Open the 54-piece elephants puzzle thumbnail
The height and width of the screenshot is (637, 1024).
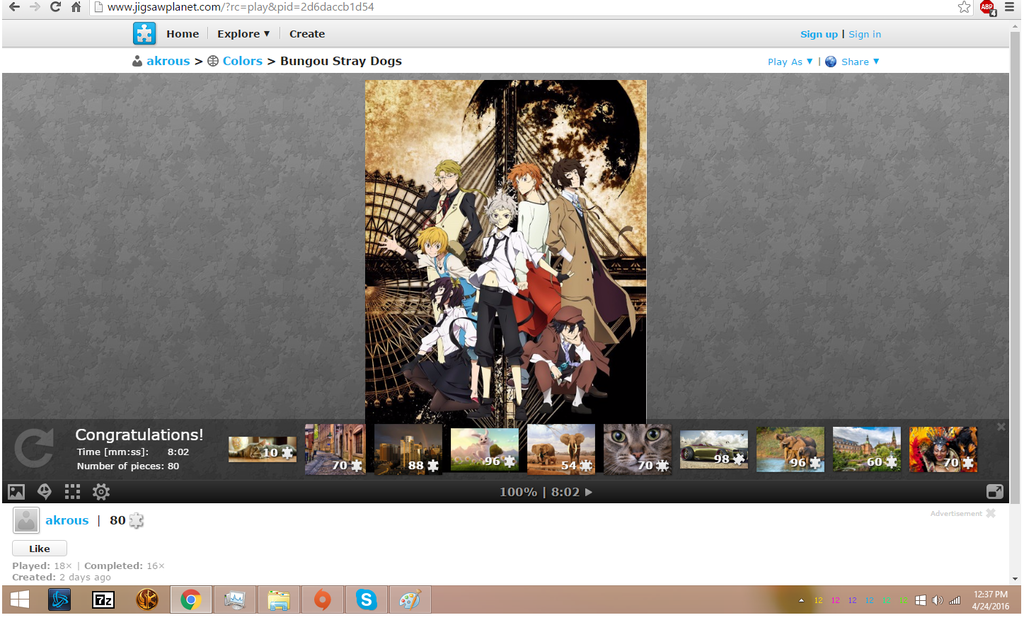[x=561, y=449]
